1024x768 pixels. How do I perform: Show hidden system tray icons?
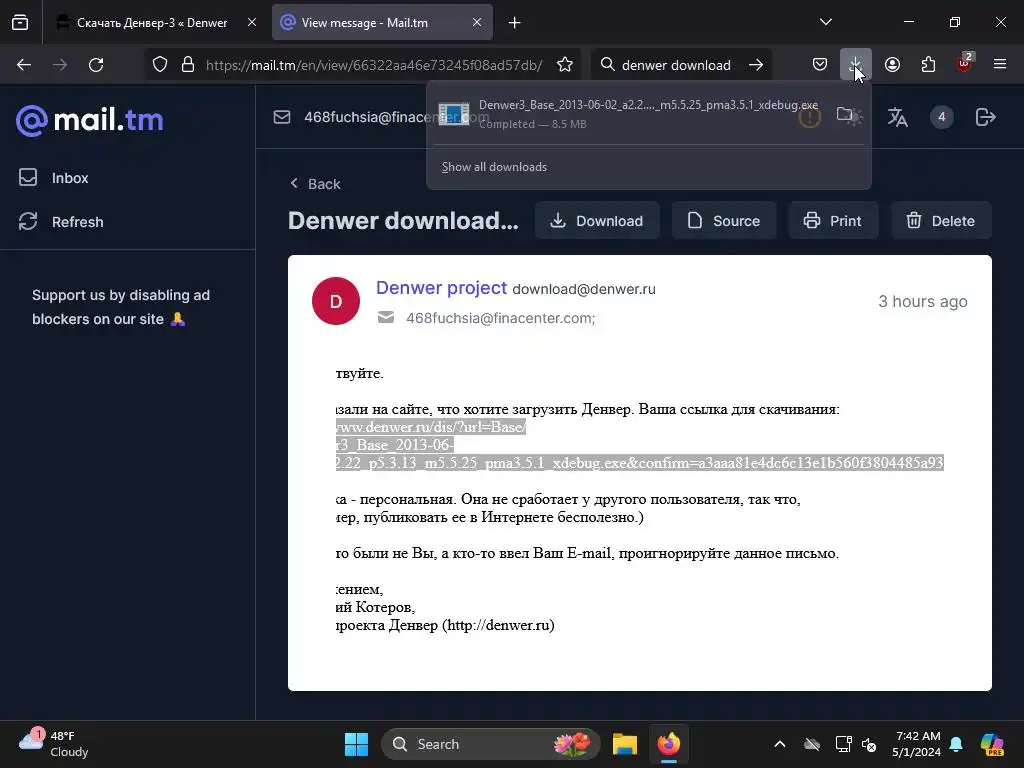tap(779, 744)
